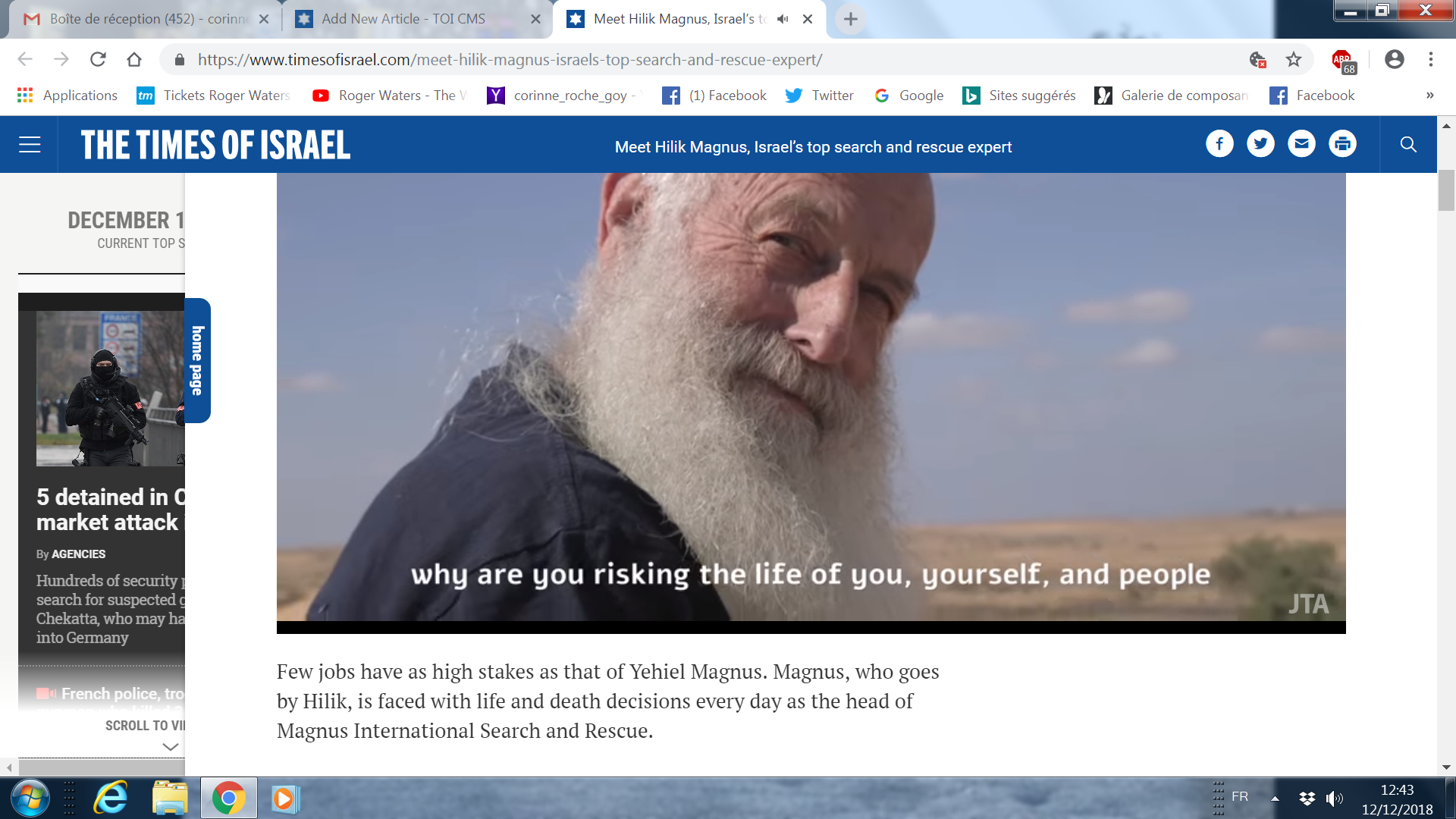The width and height of the screenshot is (1456, 819).
Task: Open the browser home page
Action: [134, 59]
